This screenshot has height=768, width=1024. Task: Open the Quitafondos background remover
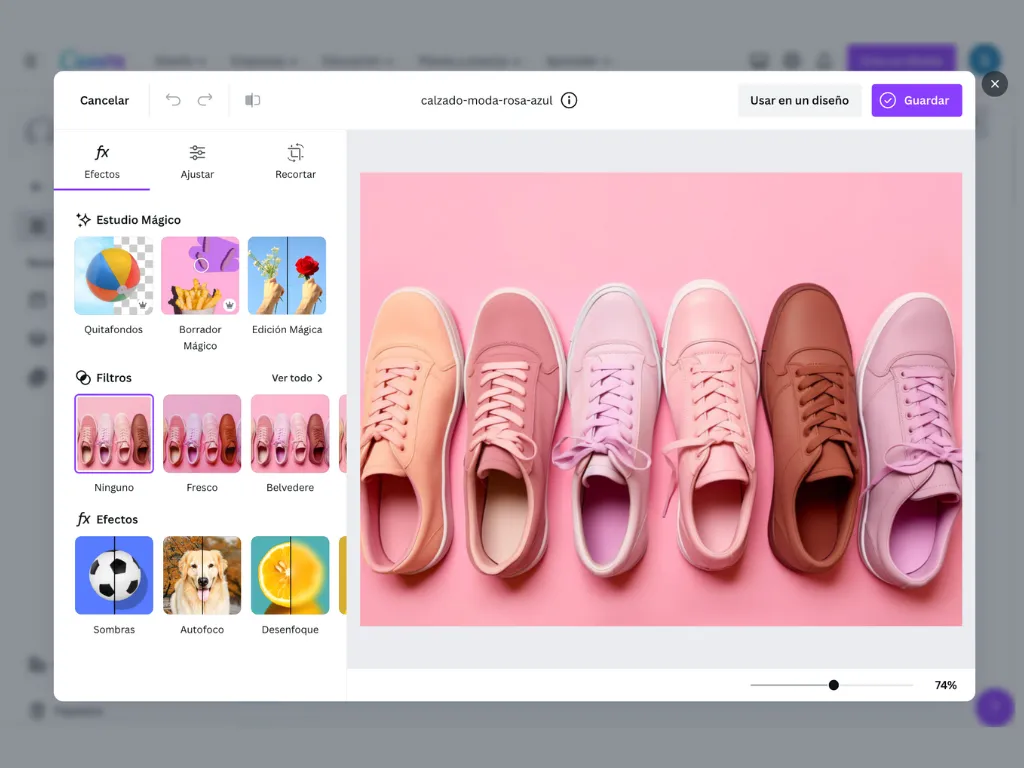point(114,276)
